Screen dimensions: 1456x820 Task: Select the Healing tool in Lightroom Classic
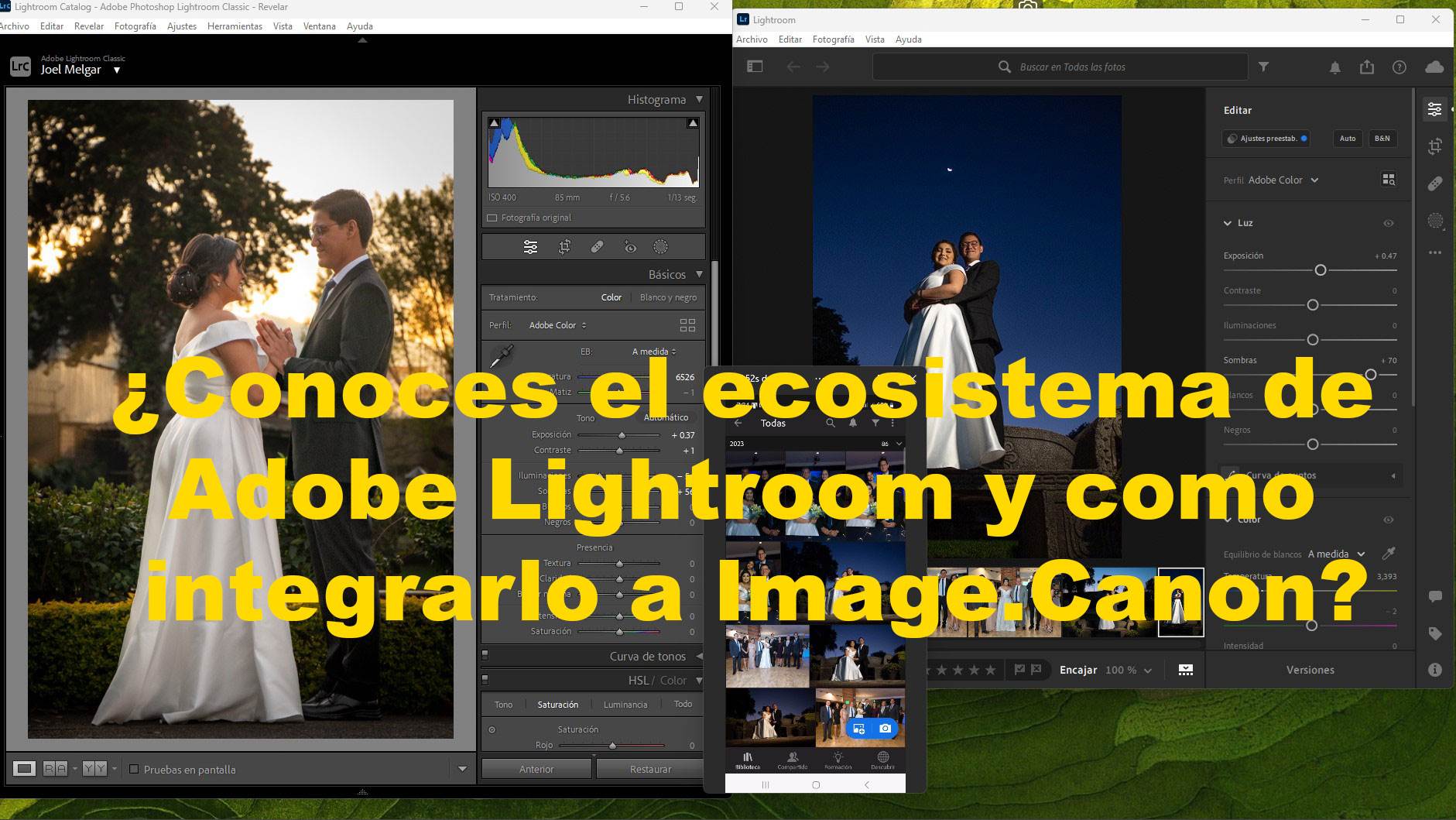click(x=597, y=247)
